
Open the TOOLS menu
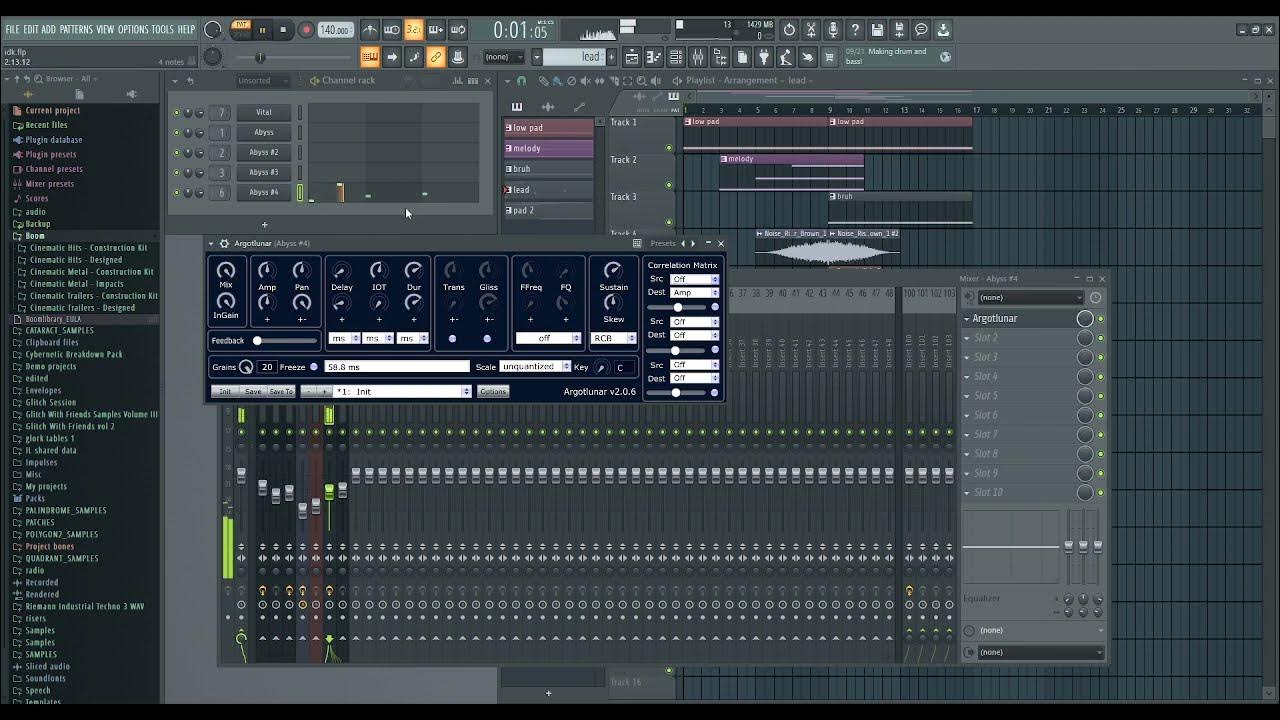[x=163, y=30]
